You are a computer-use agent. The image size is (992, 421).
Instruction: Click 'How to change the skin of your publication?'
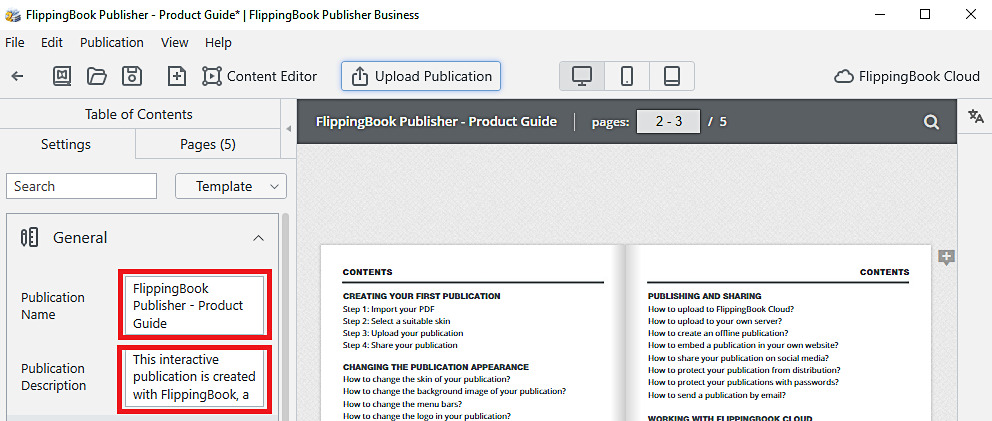click(x=426, y=379)
